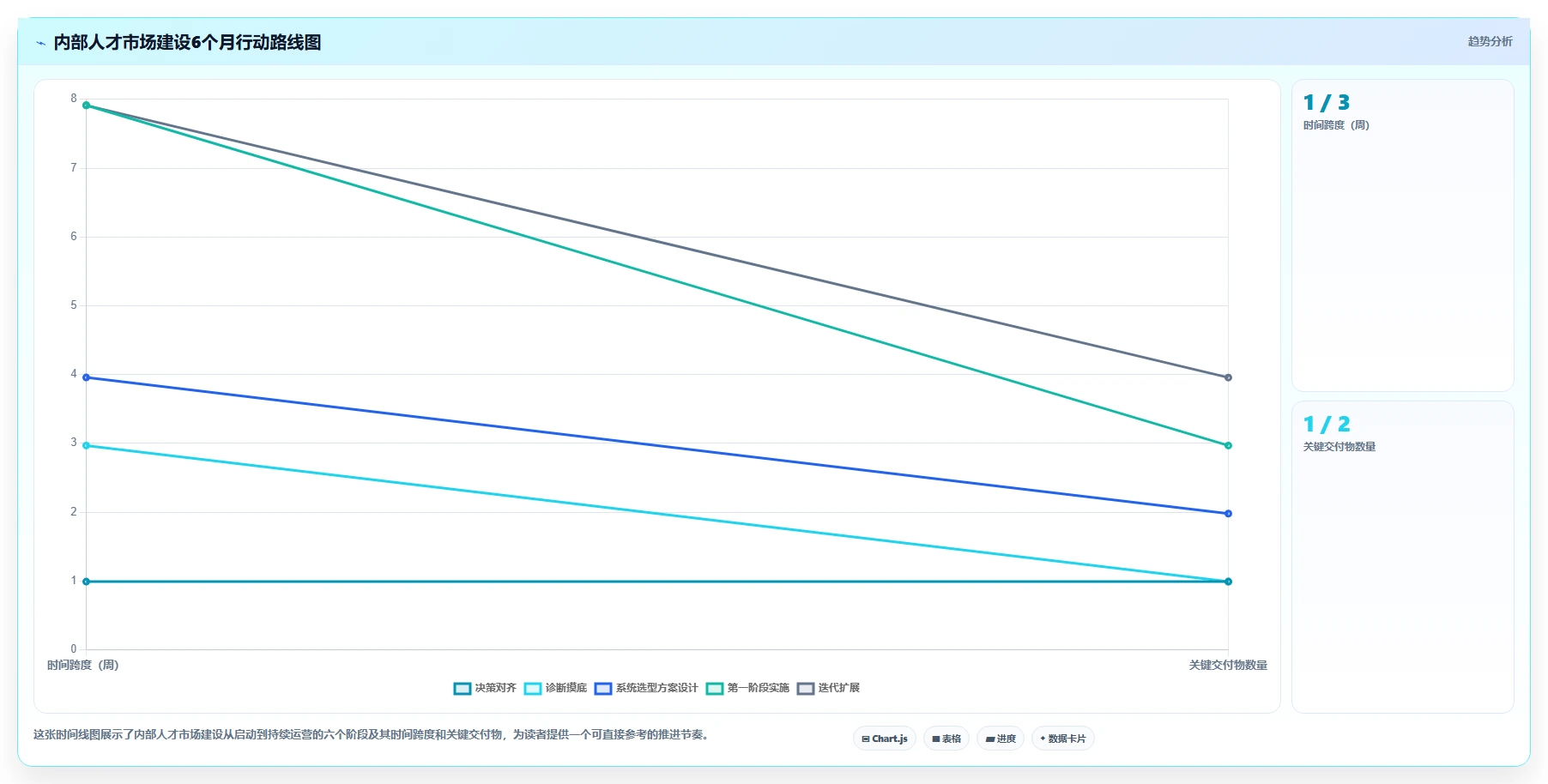This screenshot has height=784, width=1548.
Task: Toggle the 迭代扩展 legend entry
Action: (828, 688)
